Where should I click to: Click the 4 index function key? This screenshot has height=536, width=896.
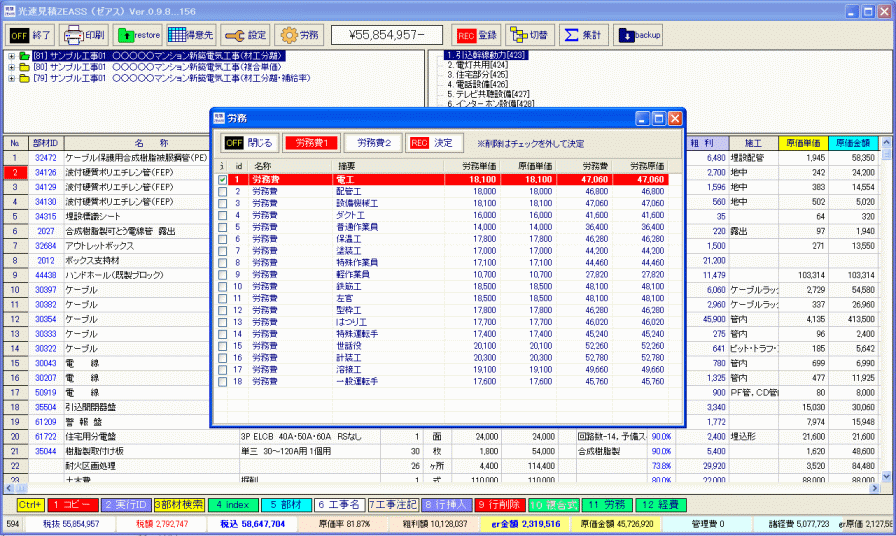click(233, 505)
